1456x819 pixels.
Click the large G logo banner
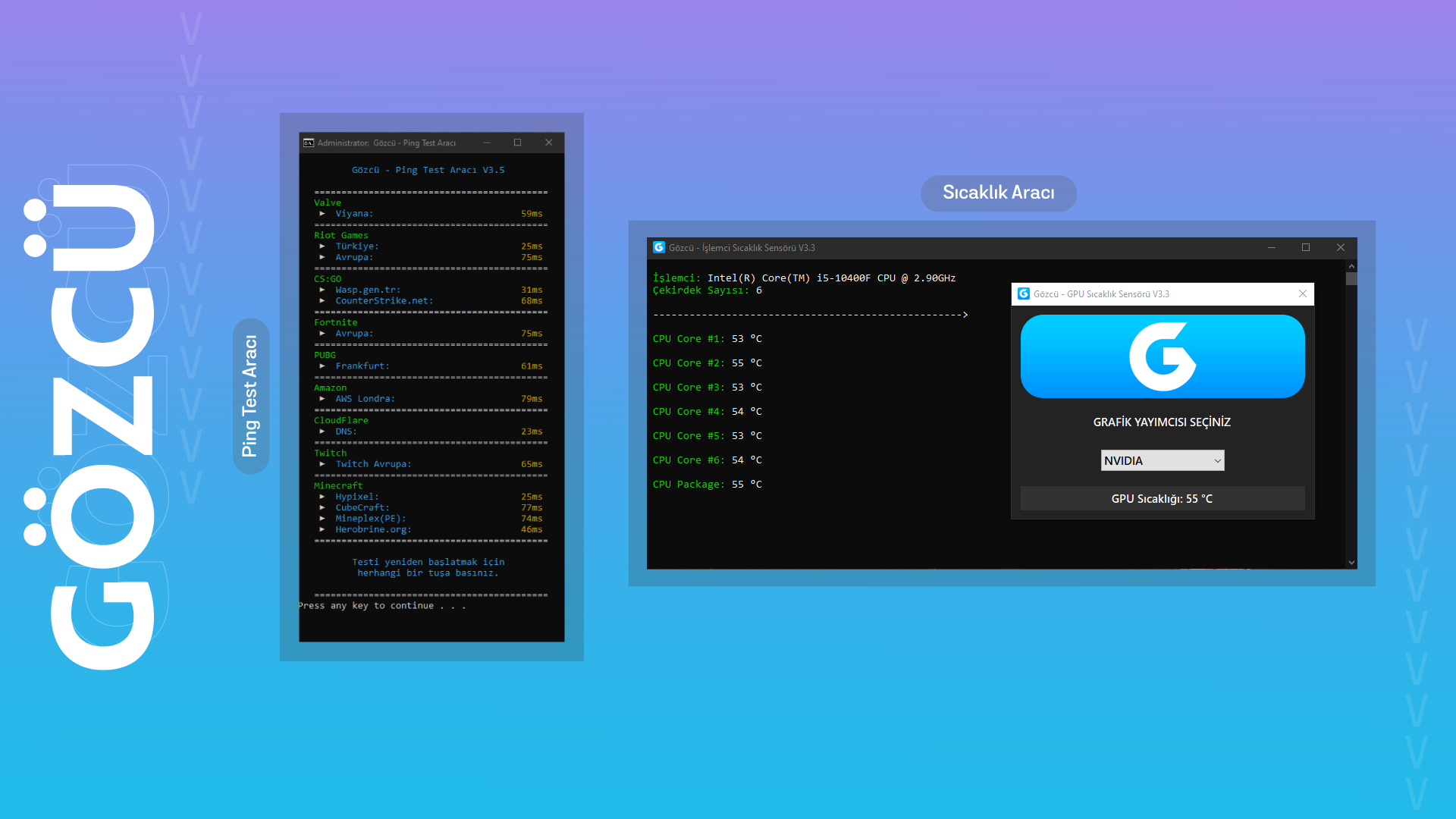(1162, 356)
